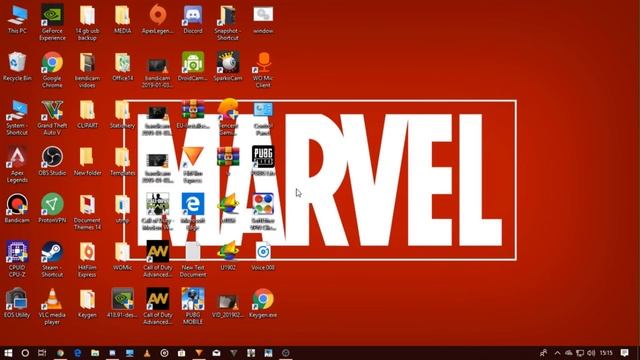Switch to HitFilm orange triangle on taskbar
The width and height of the screenshot is (640, 360).
point(199,353)
